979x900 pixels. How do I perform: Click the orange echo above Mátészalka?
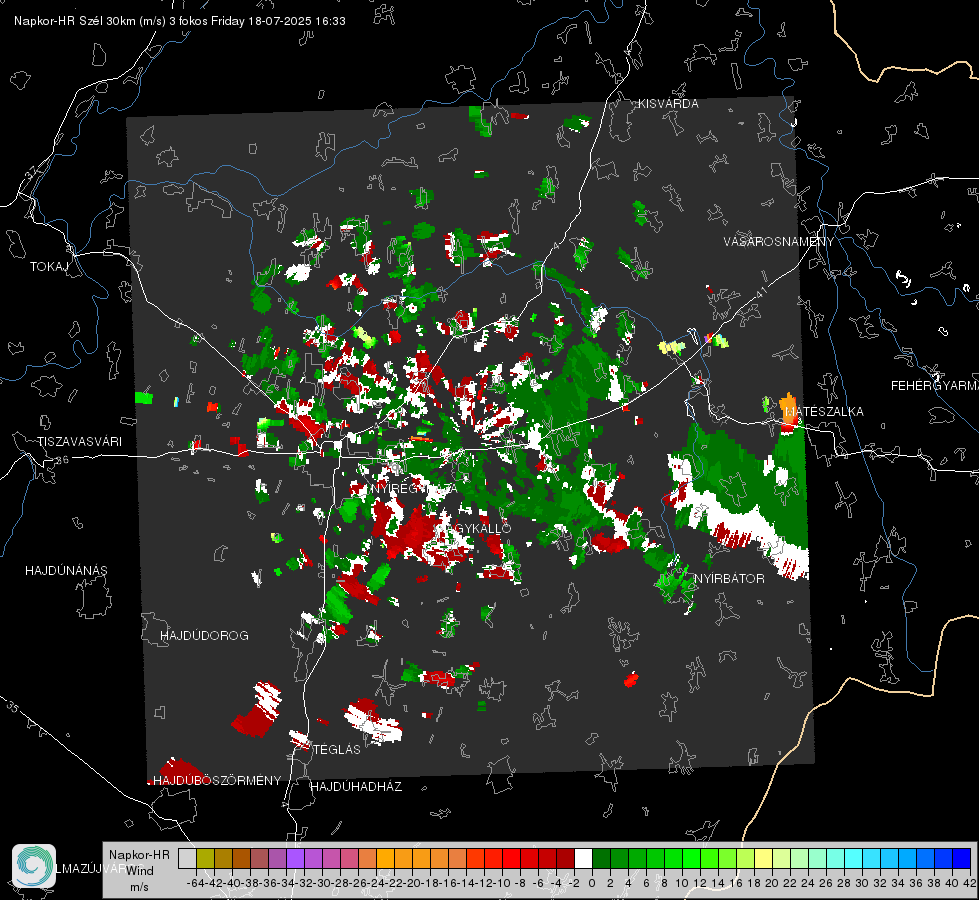[x=789, y=408]
